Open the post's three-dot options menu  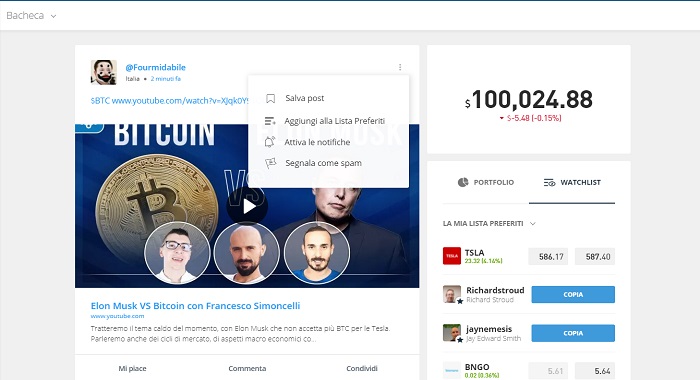tap(400, 67)
